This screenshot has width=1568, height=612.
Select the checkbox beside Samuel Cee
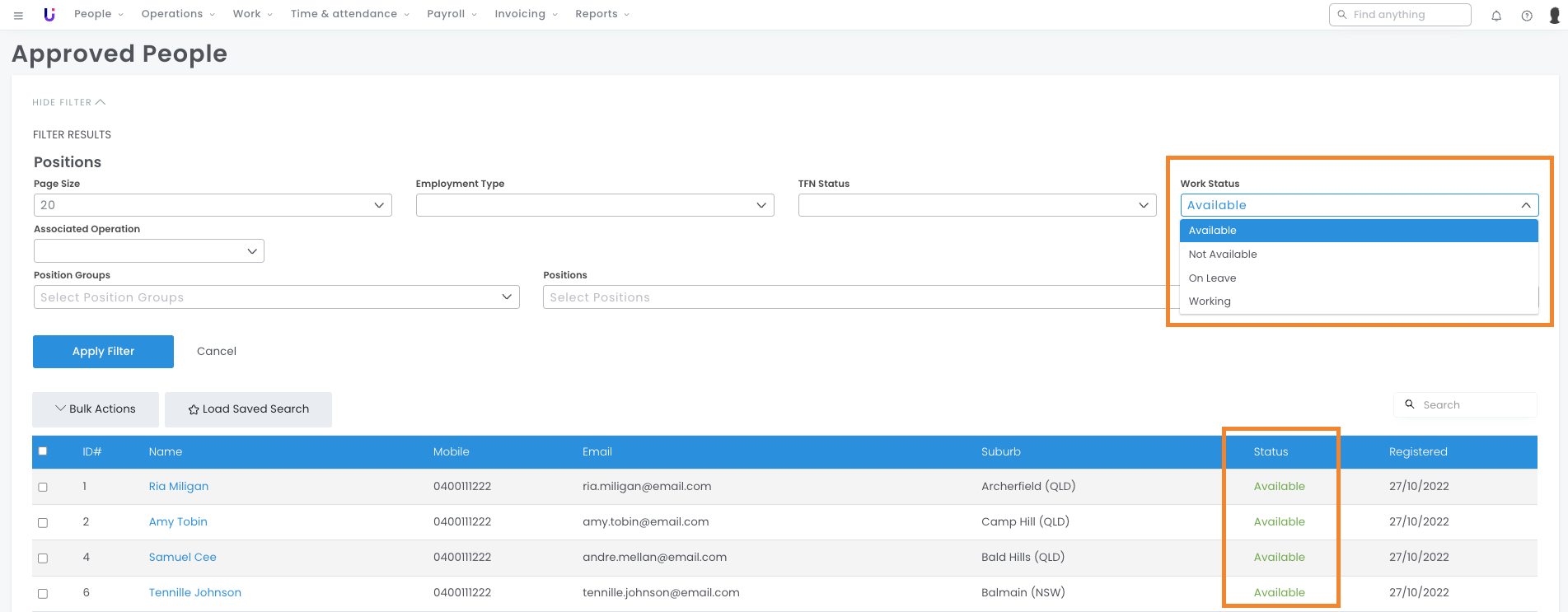43,558
